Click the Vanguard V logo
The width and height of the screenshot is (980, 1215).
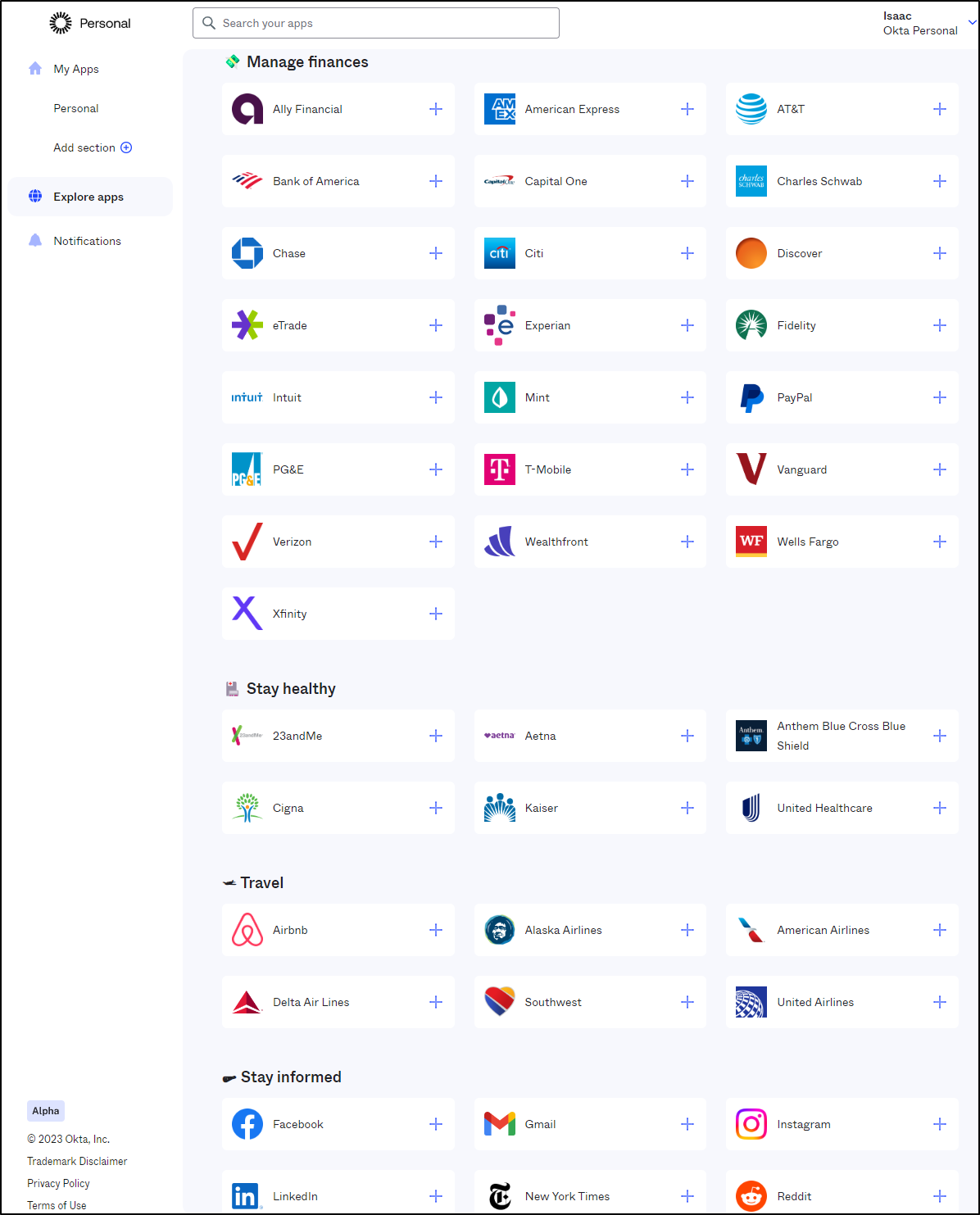click(751, 469)
